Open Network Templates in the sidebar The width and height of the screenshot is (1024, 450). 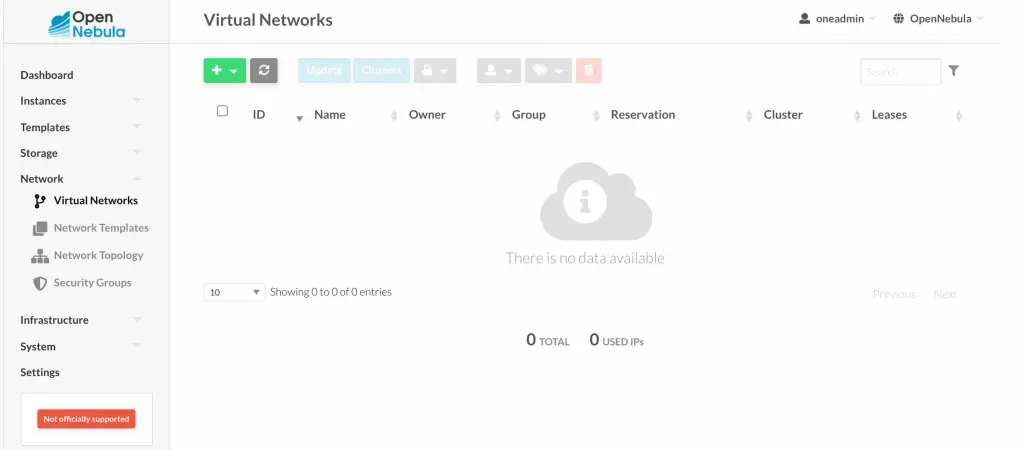[x=101, y=228]
